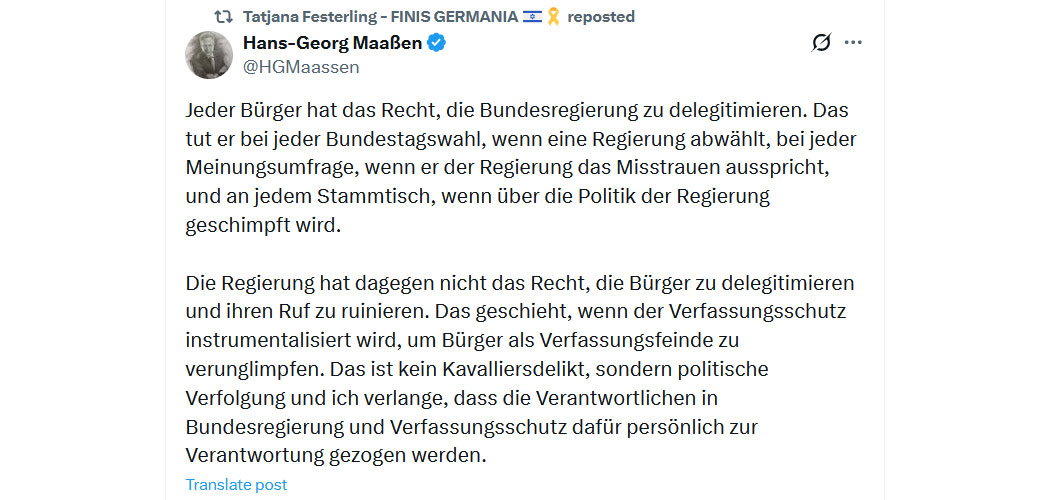Screen dimensions: 1050x500
Task: Open Tatjana Festerling's reposter profile link
Action: tap(380, 17)
